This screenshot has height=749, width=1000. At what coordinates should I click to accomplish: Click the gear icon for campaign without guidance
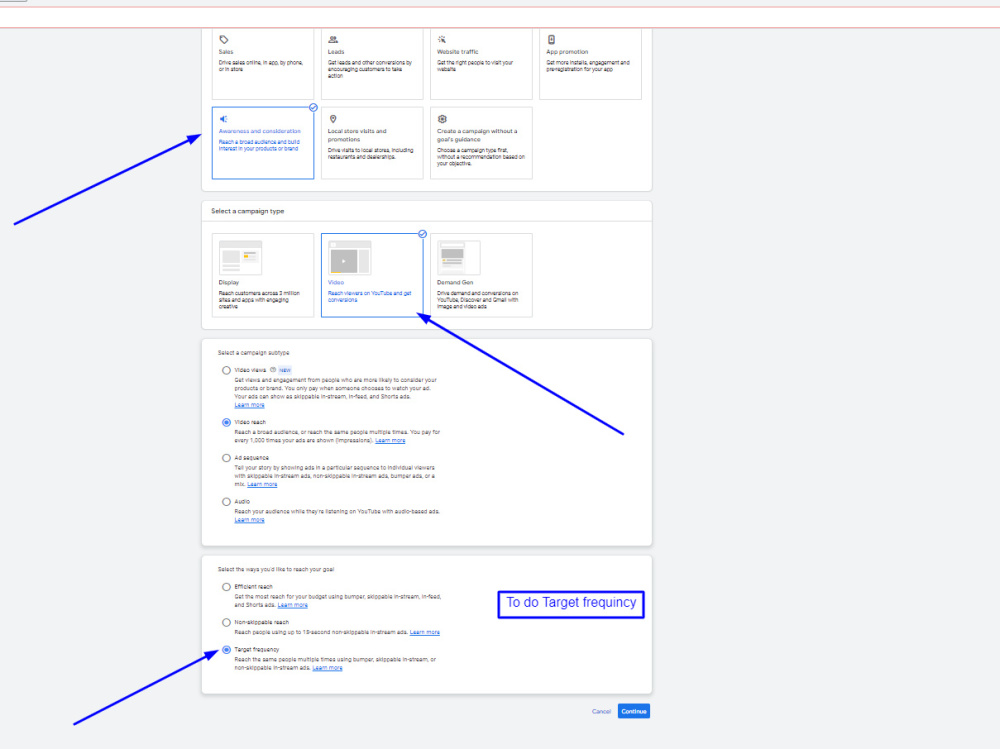pos(442,119)
